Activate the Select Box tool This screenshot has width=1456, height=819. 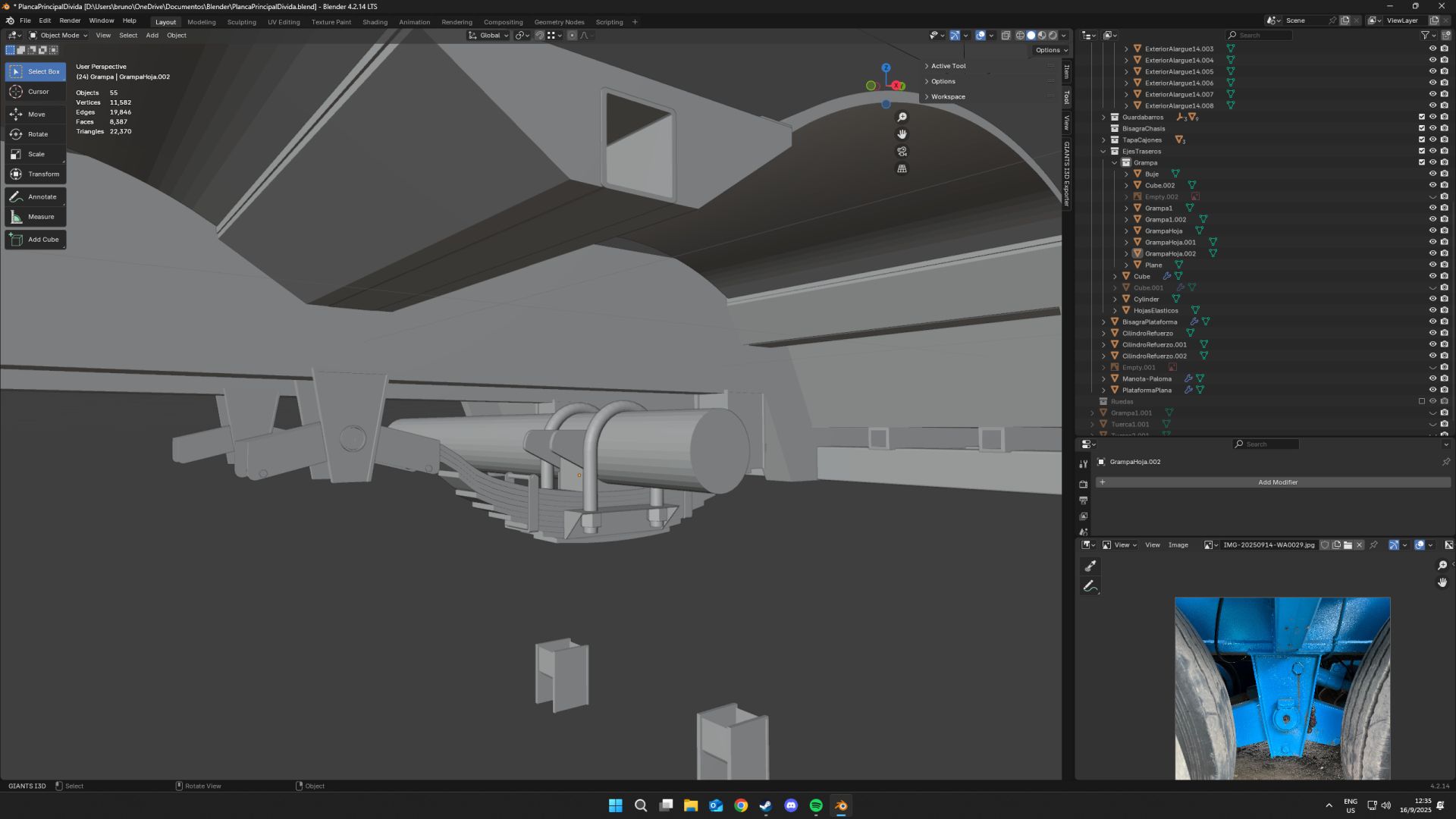coord(36,71)
